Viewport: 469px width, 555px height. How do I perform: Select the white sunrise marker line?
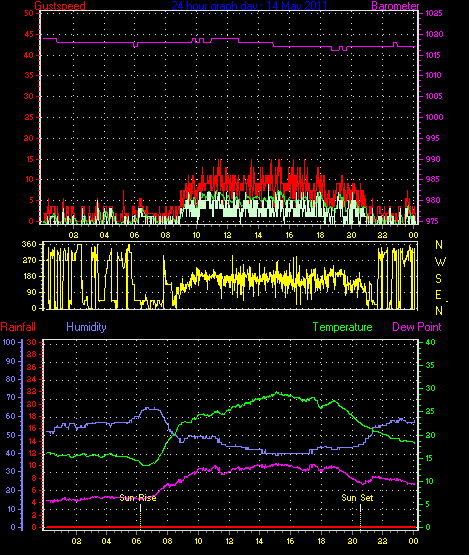click(x=141, y=509)
